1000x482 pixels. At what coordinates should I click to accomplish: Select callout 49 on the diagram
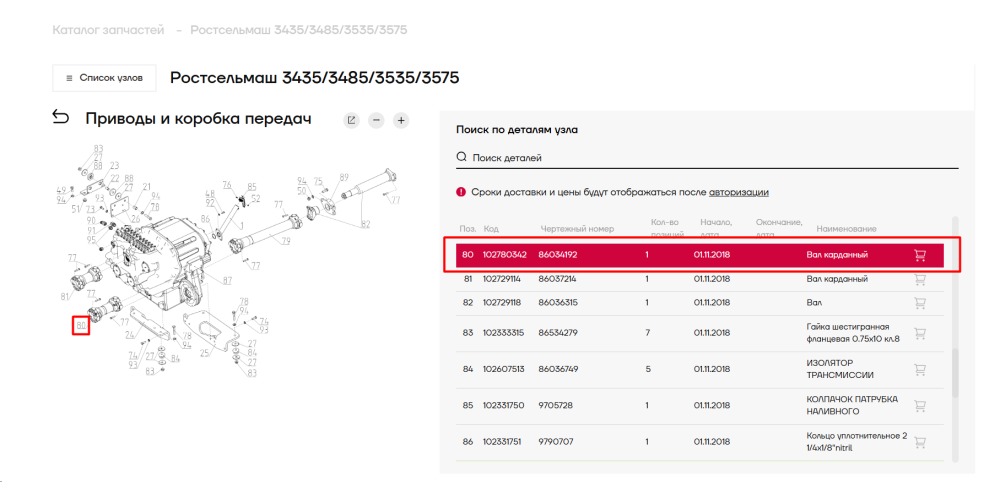point(61,190)
